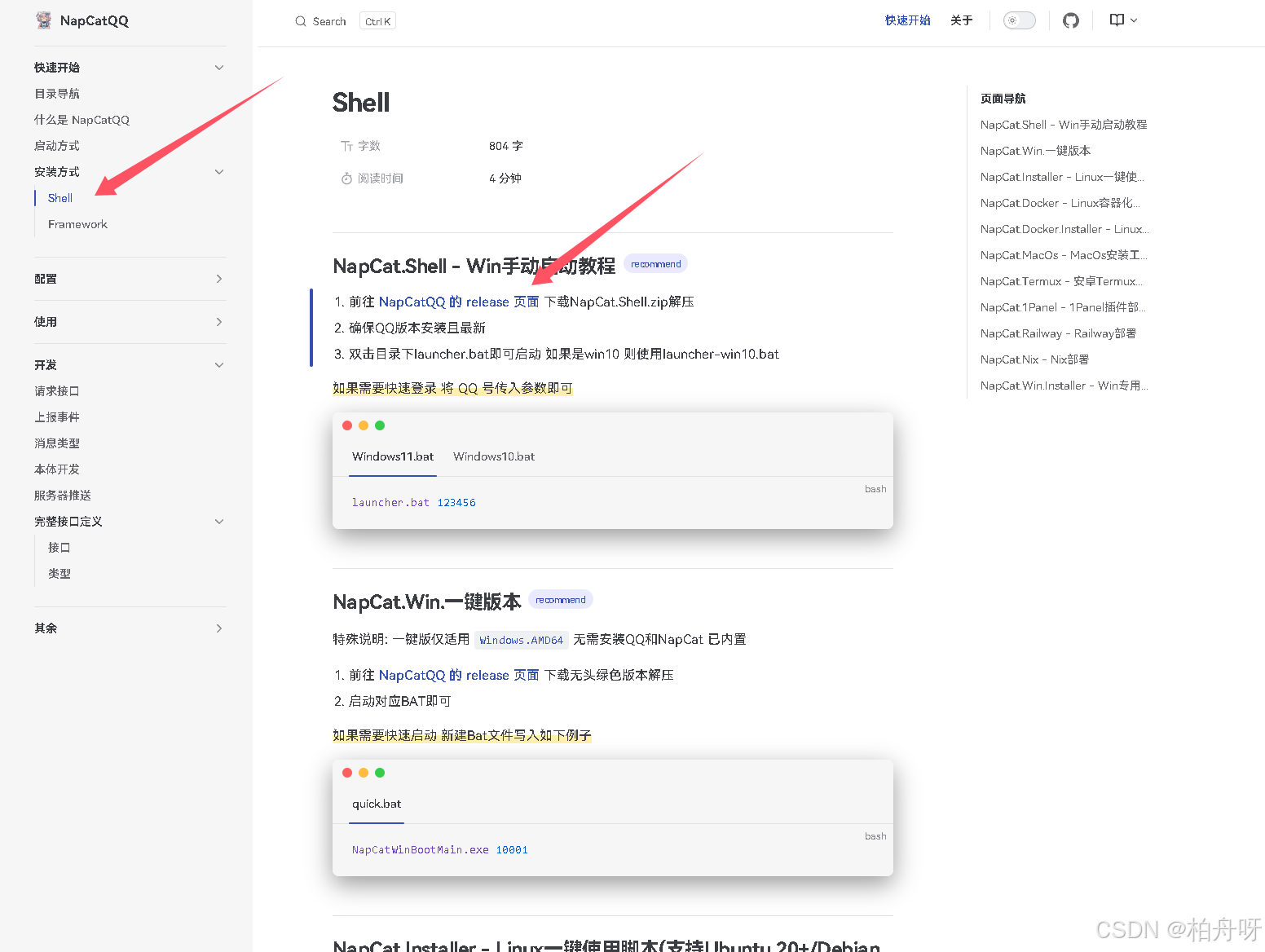Switch to the Windows10.bat code tab

pyautogui.click(x=494, y=456)
